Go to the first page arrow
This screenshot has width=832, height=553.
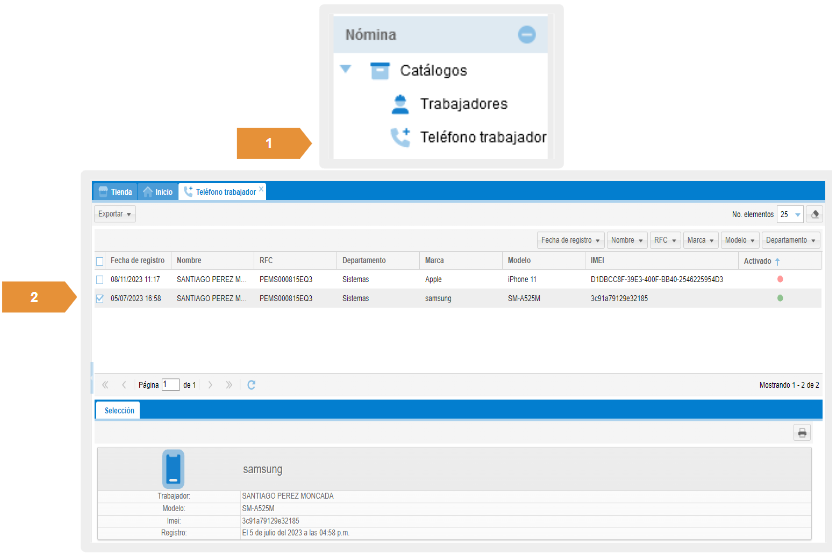tap(105, 384)
